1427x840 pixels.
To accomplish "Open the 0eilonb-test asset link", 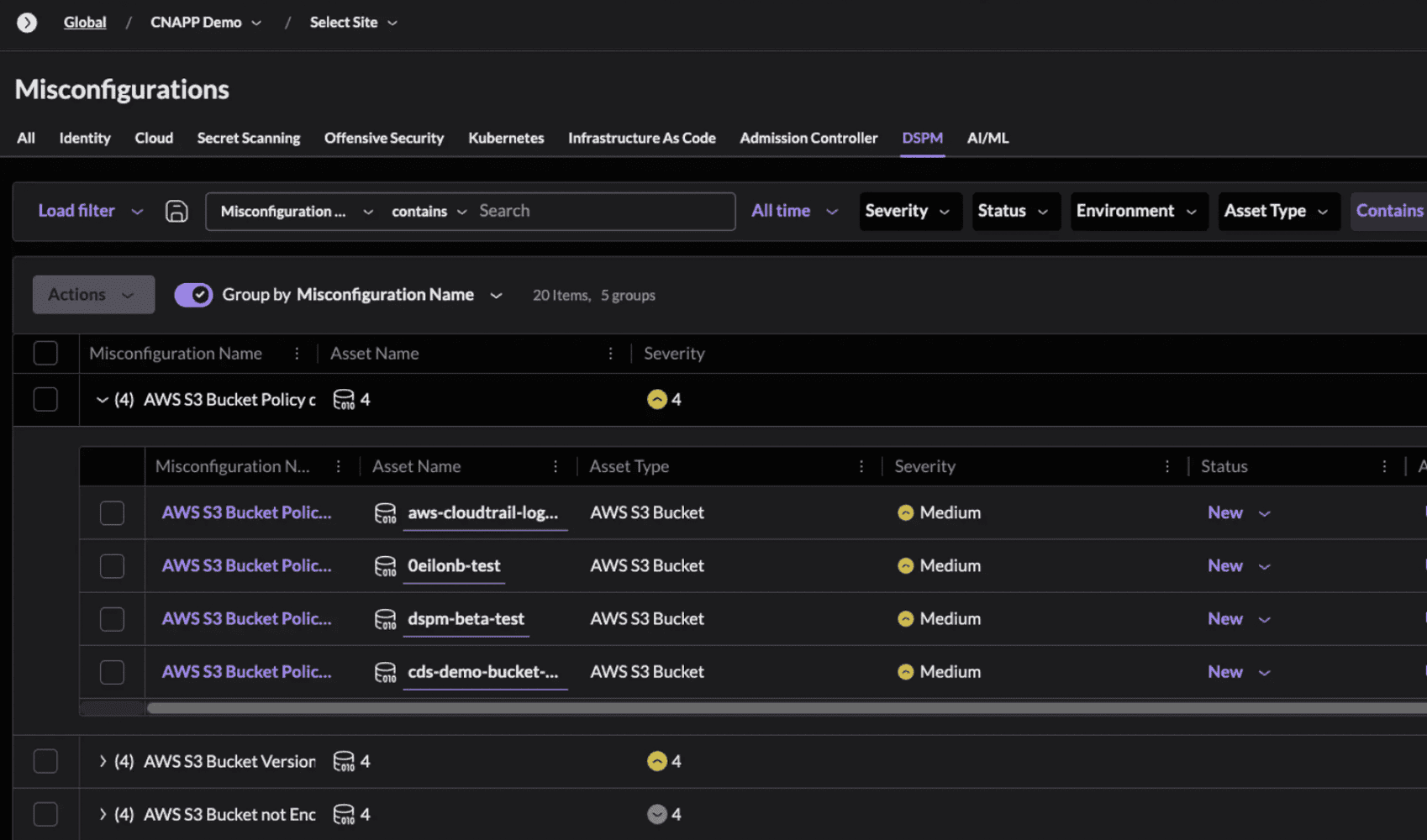I will tap(454, 565).
